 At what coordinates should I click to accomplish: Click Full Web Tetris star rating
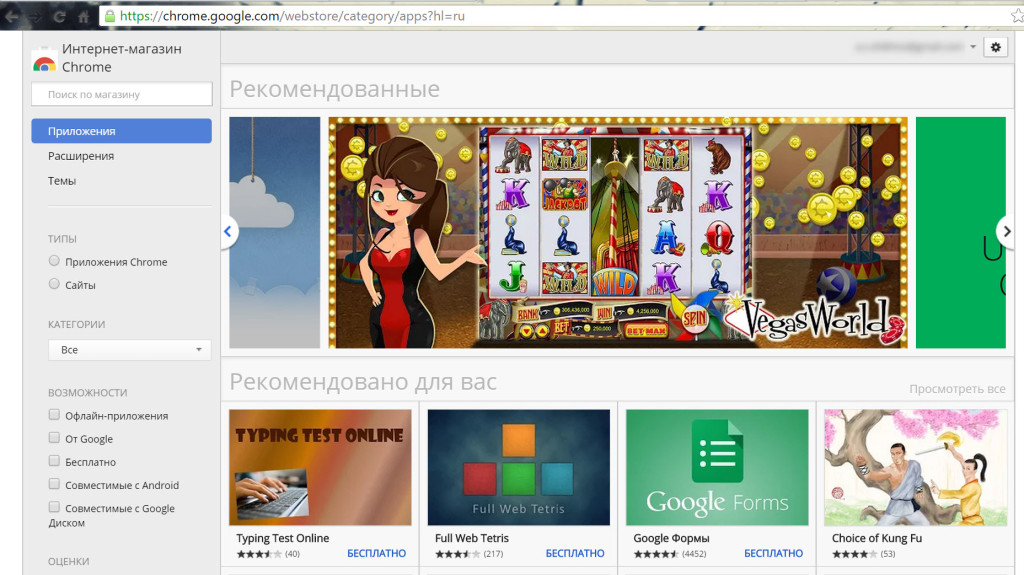click(458, 554)
